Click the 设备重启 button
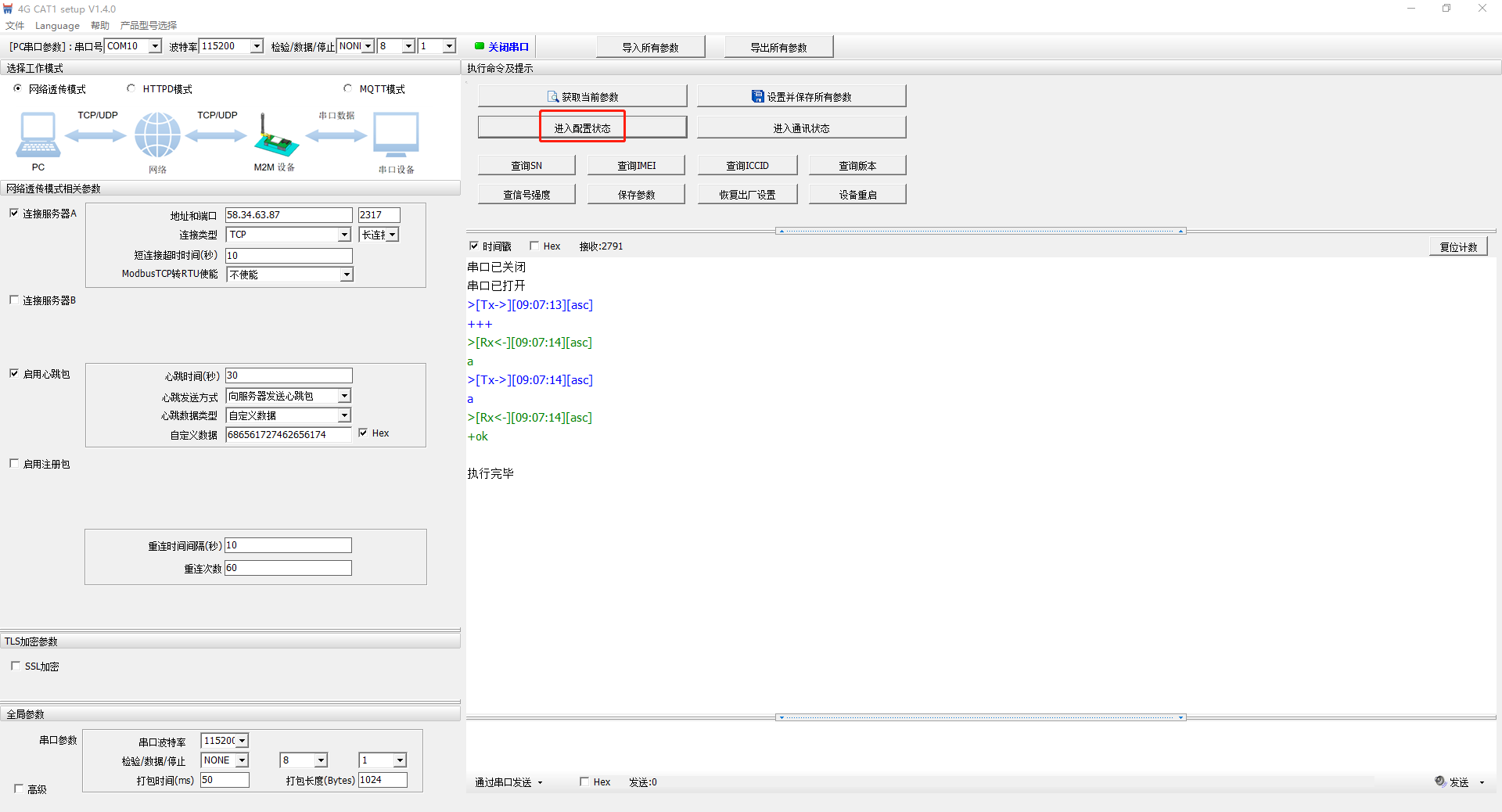Screen dimensions: 1502x812 (x=857, y=195)
